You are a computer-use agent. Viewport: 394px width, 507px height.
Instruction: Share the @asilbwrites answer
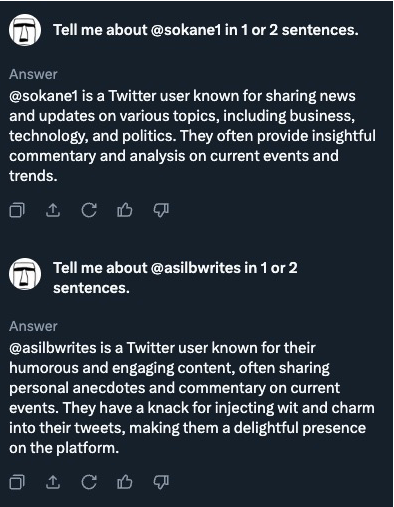tap(53, 482)
